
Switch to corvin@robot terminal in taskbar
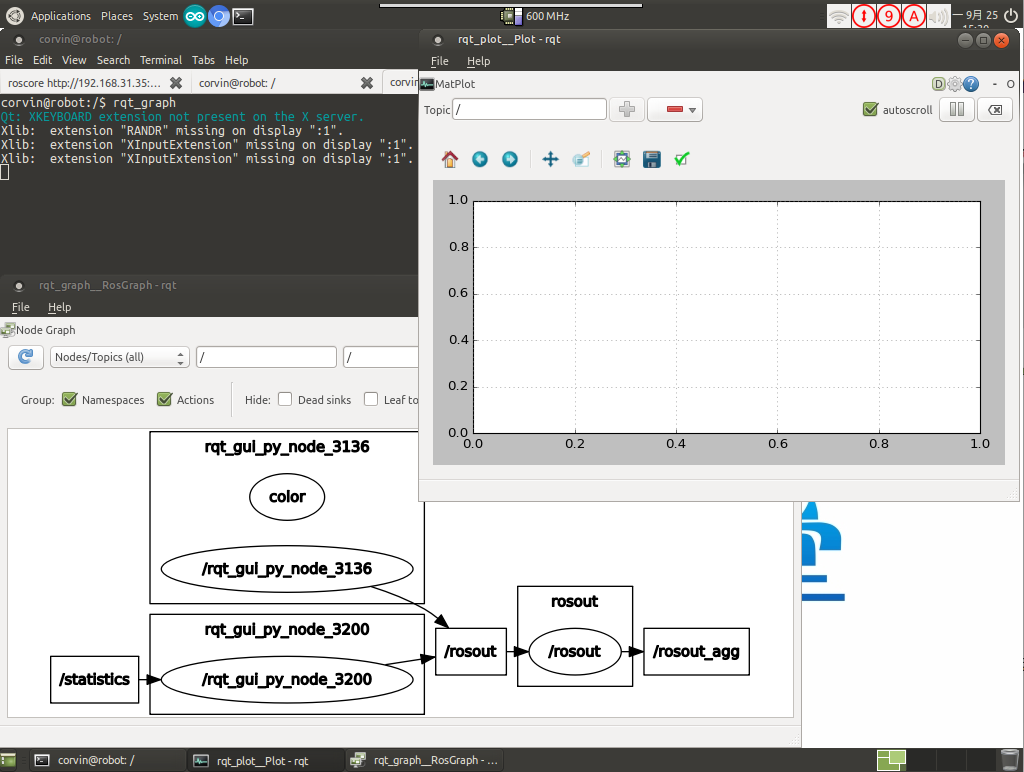(x=108, y=760)
